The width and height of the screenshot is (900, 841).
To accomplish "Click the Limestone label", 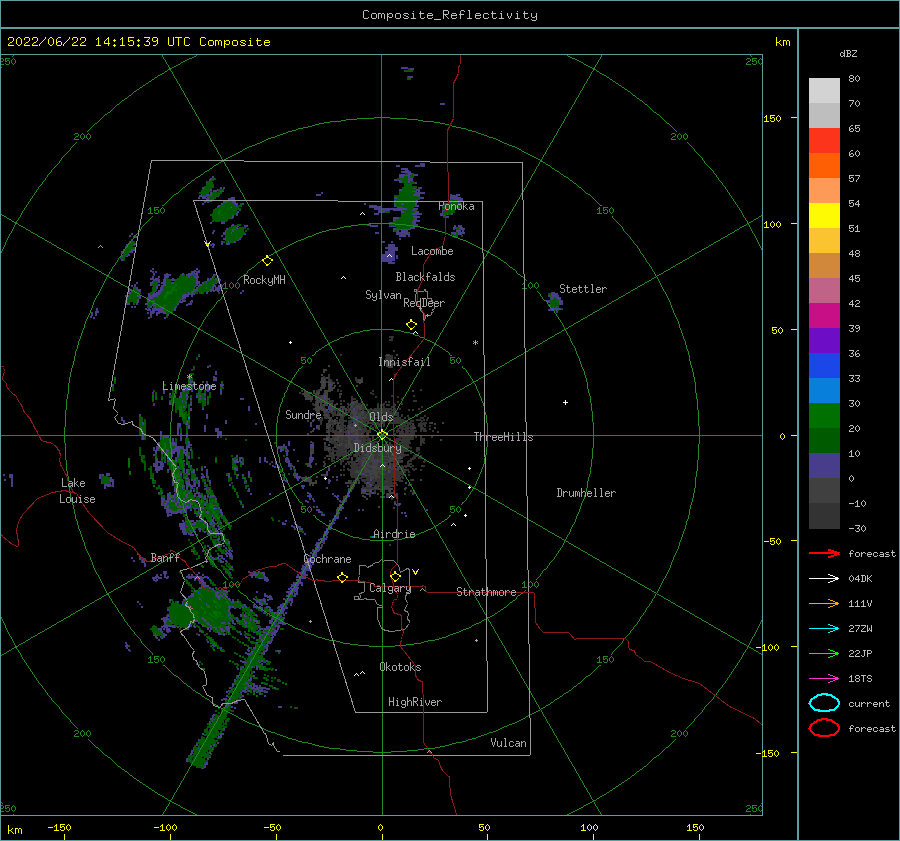I will [x=189, y=386].
